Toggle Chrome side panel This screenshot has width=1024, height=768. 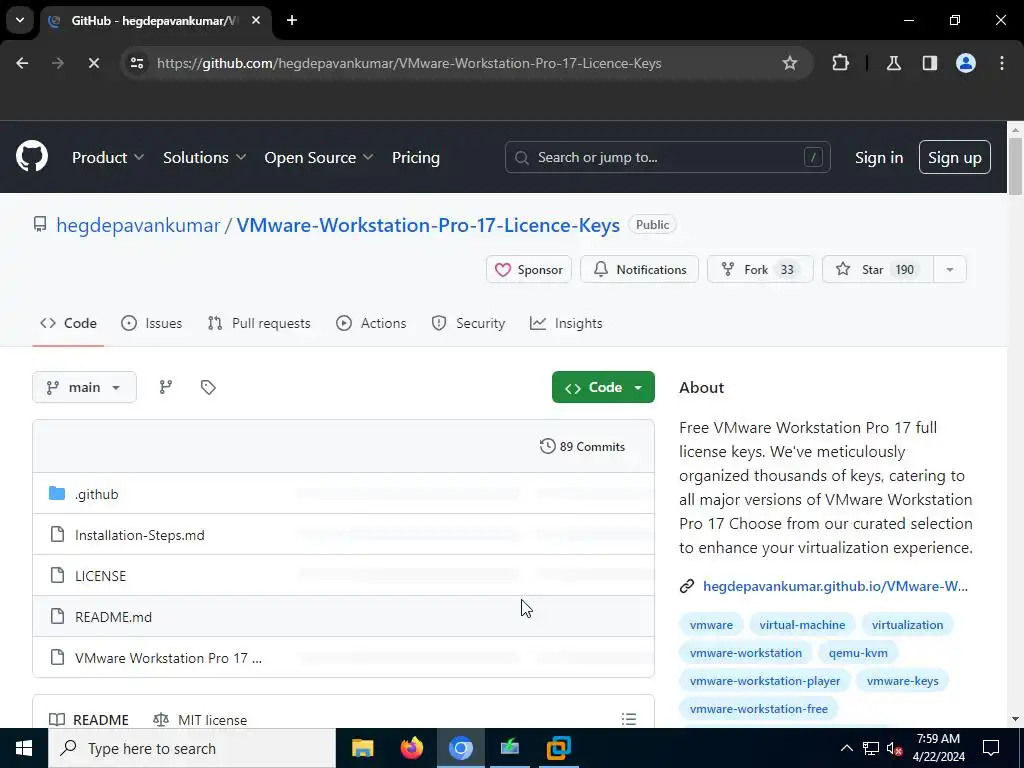[x=929, y=63]
